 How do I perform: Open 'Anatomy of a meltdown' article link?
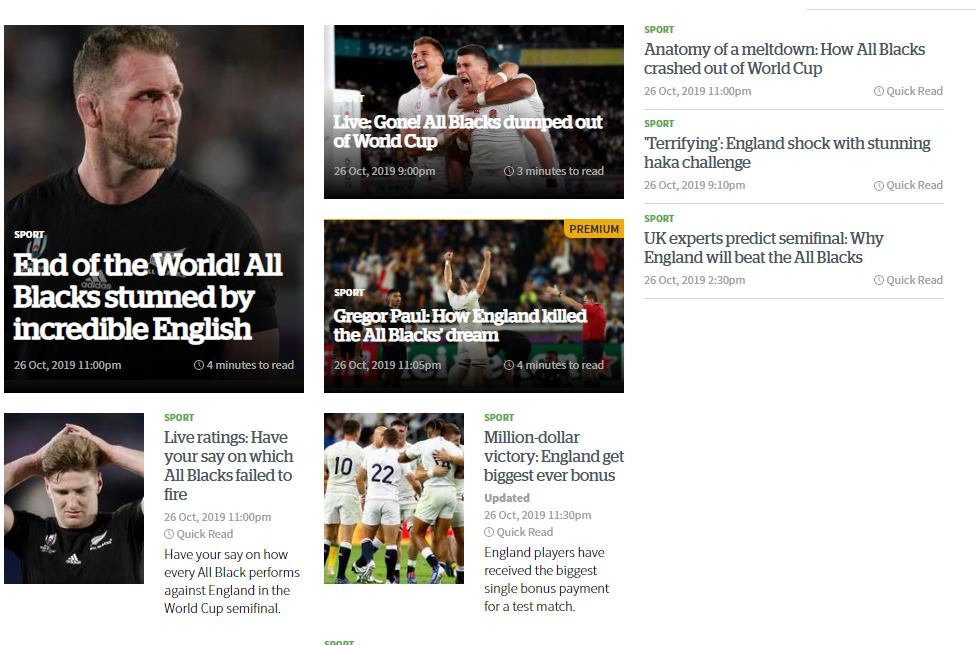tap(784, 59)
